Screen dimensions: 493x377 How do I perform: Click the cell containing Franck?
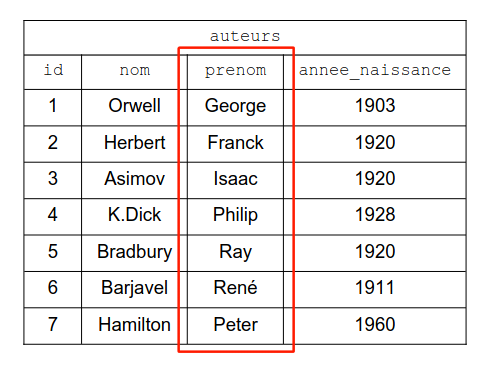[235, 143]
